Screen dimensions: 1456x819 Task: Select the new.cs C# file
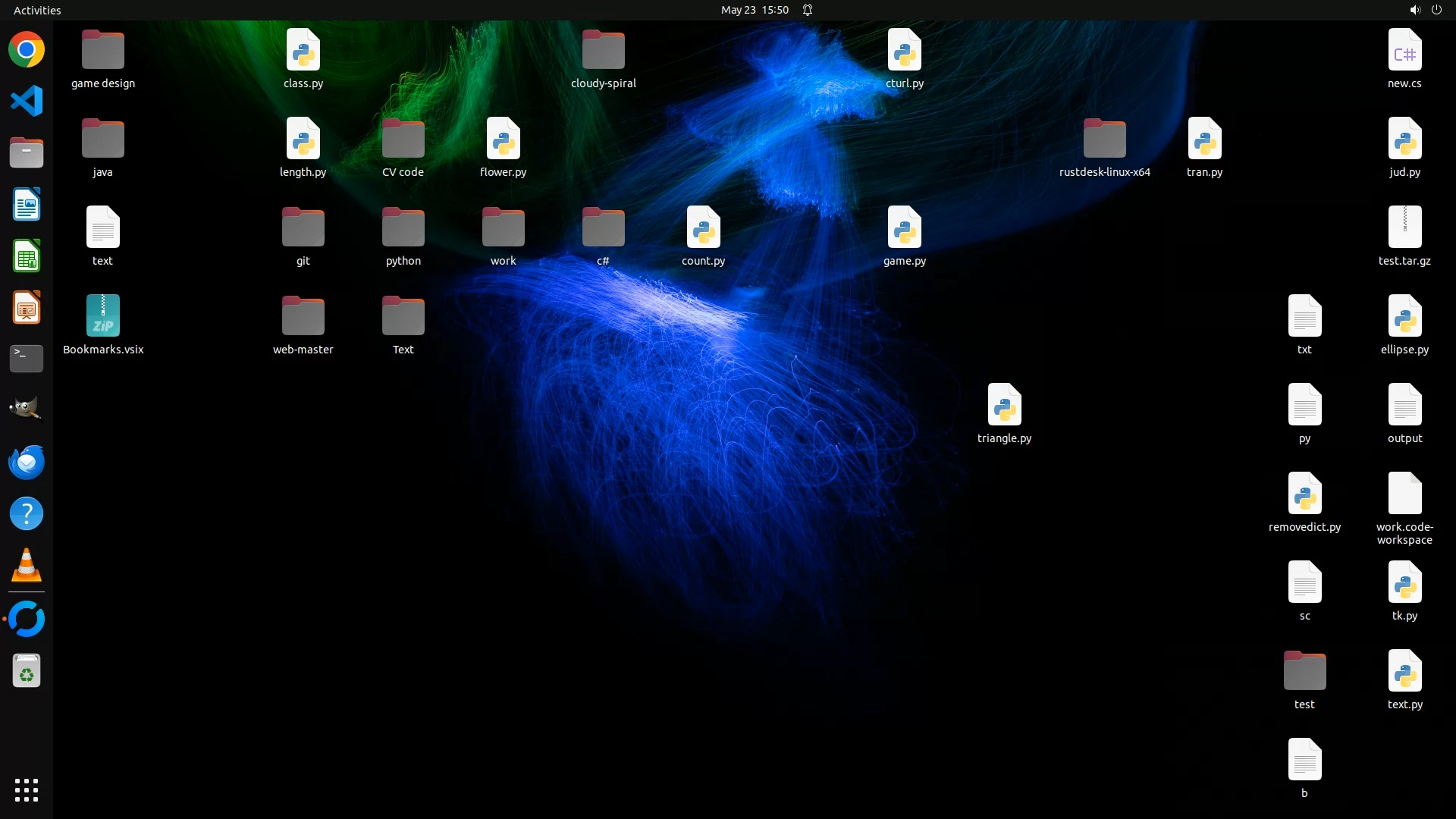pos(1404,51)
